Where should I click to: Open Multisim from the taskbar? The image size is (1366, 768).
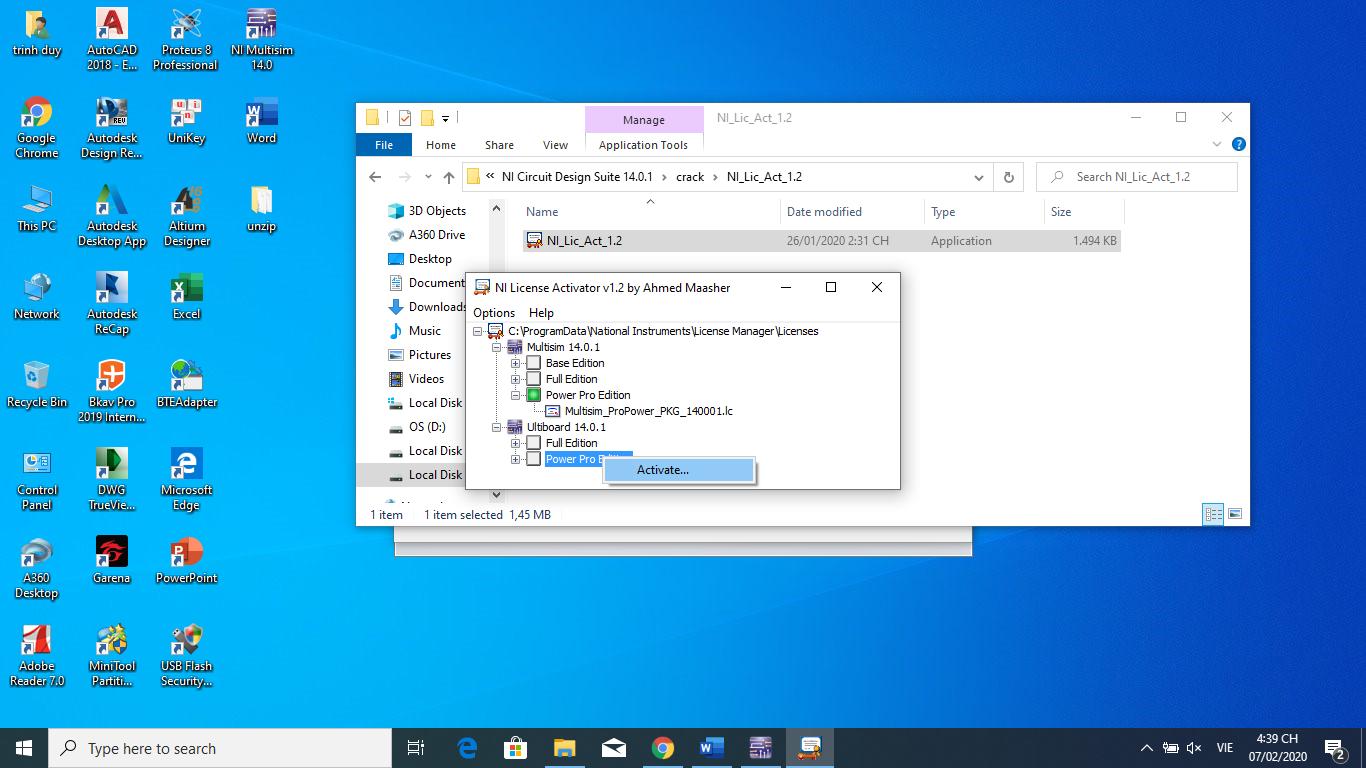point(760,748)
